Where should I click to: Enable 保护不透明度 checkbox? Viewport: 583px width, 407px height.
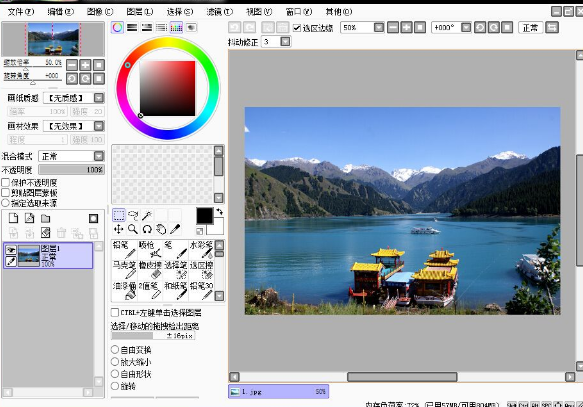[x=6, y=182]
